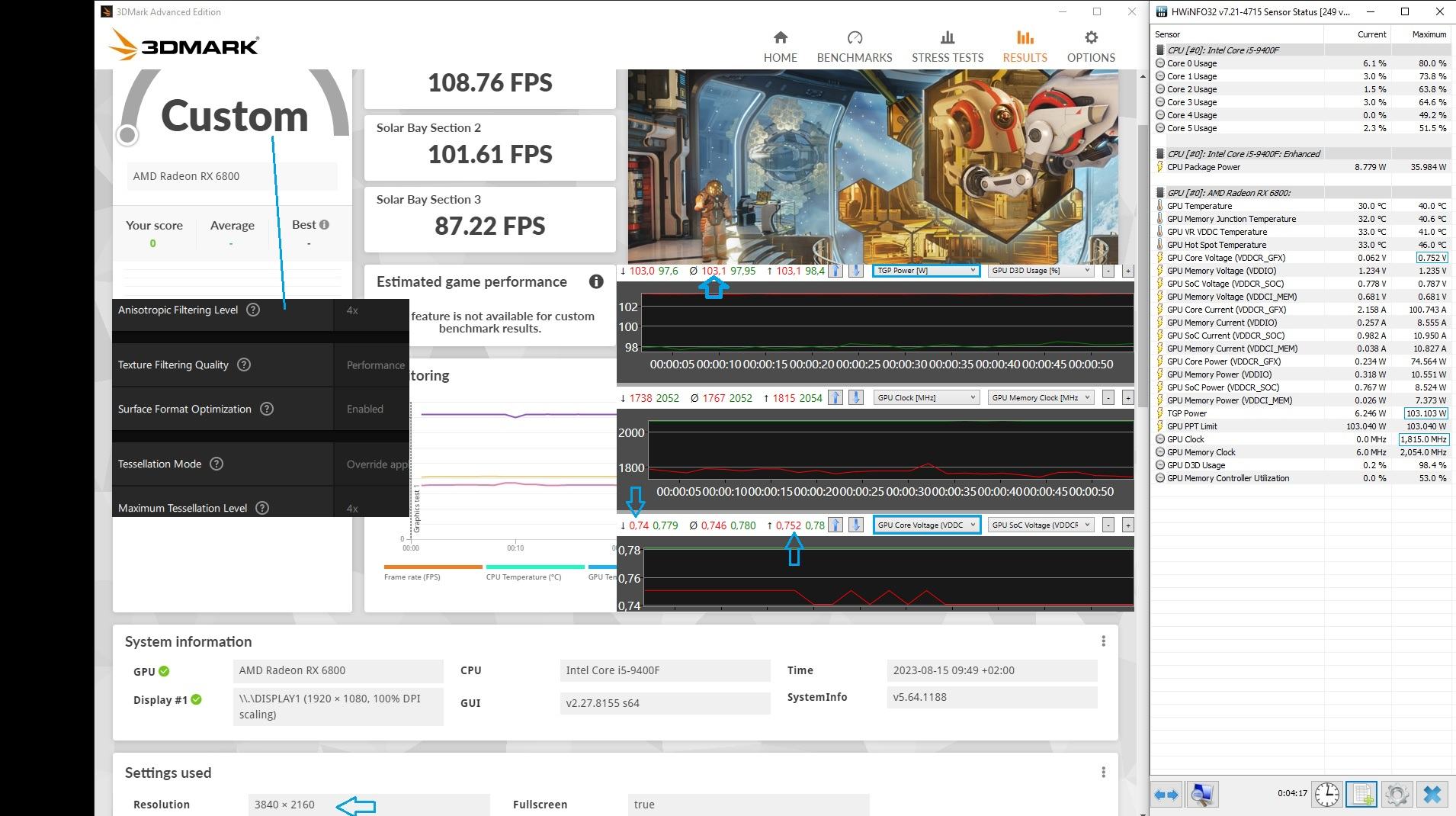1456x816 pixels.
Task: Open the GPU D3D Usage [%] dropdown
Action: click(x=1041, y=271)
